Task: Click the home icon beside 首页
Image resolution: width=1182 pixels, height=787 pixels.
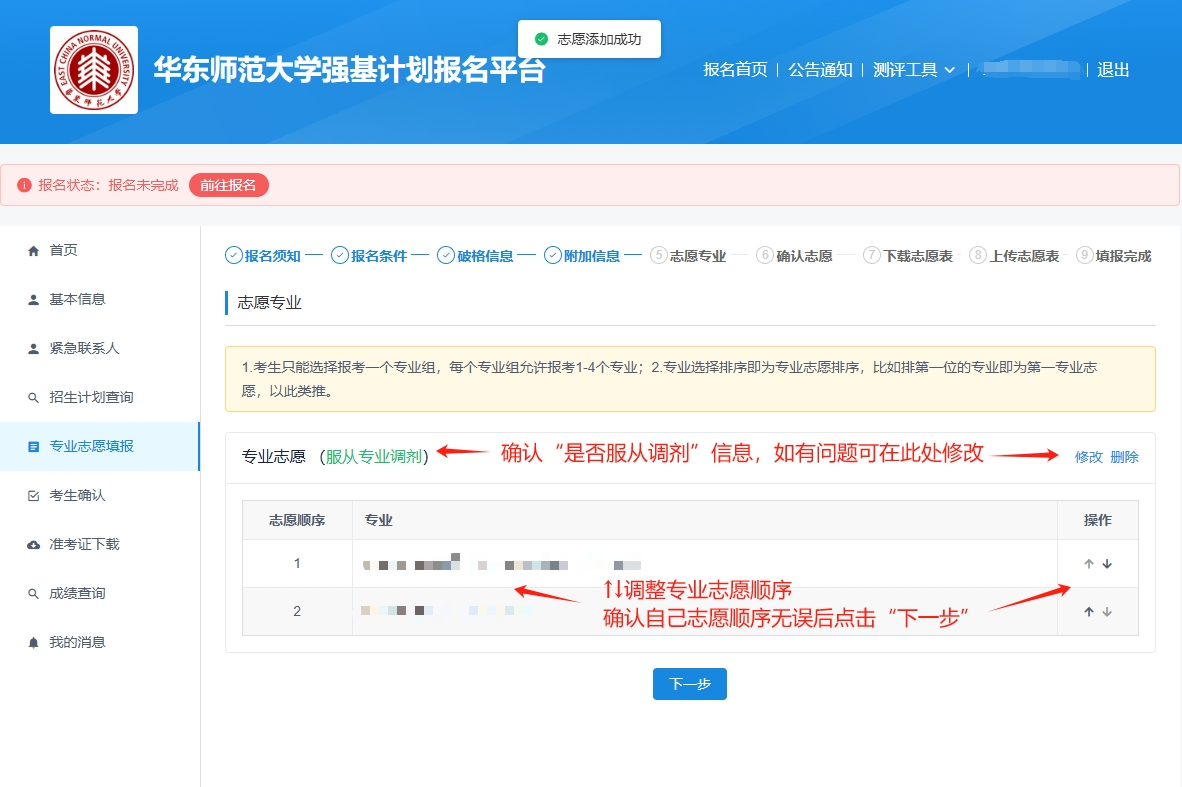Action: pos(33,250)
